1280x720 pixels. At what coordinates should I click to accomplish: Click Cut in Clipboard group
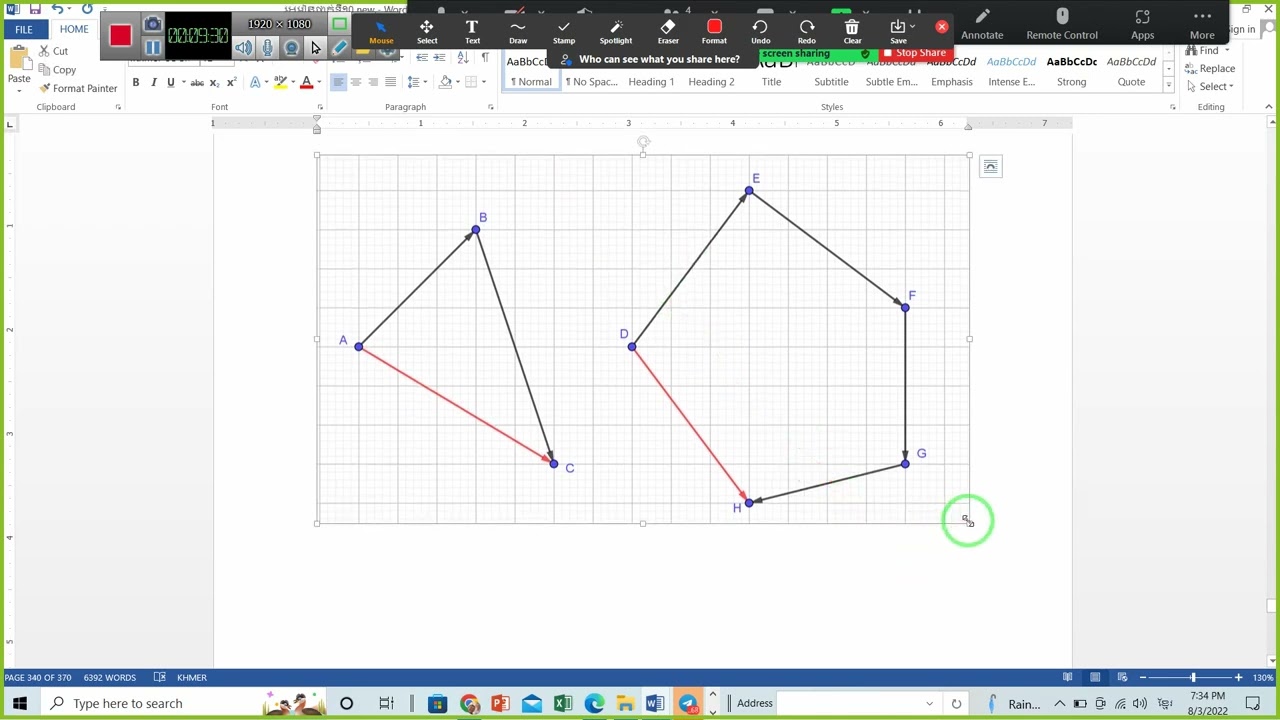click(x=53, y=51)
